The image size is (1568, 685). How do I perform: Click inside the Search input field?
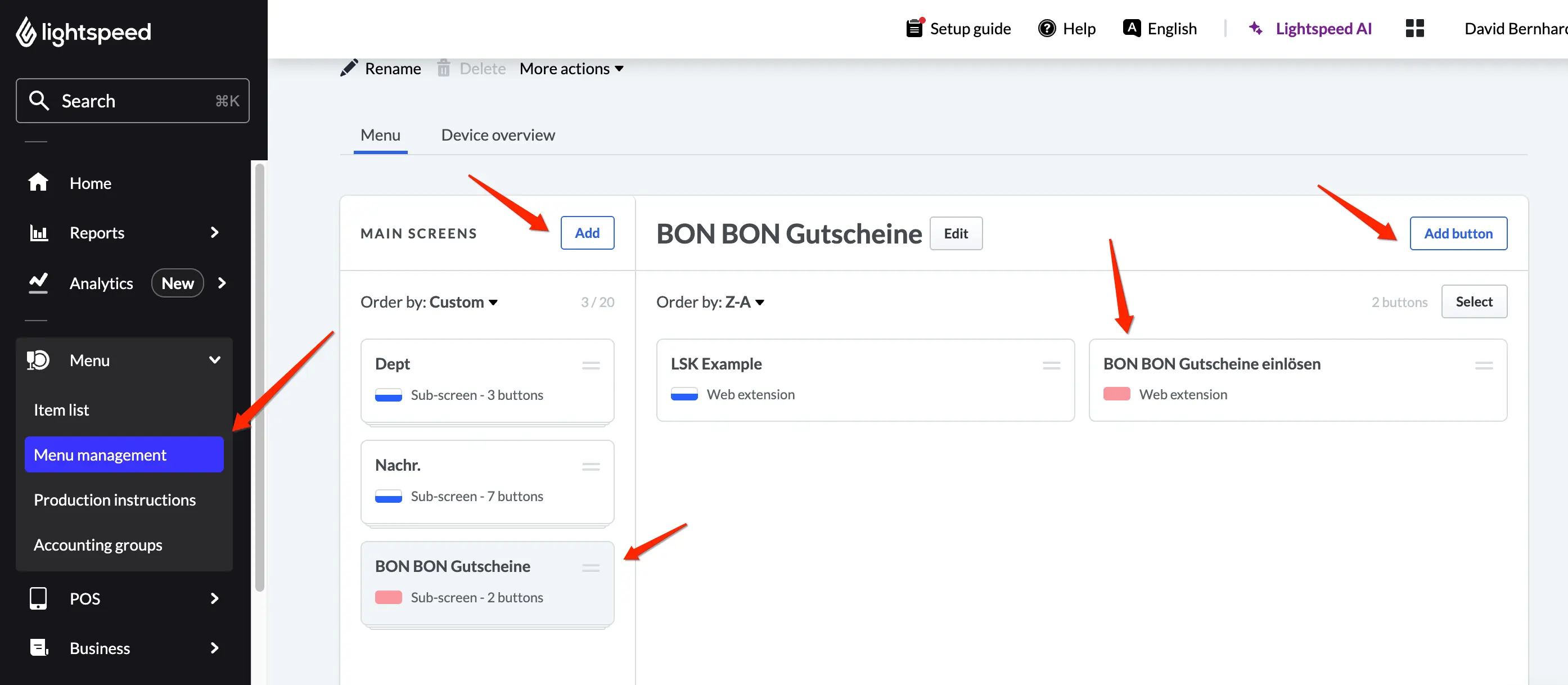point(133,101)
